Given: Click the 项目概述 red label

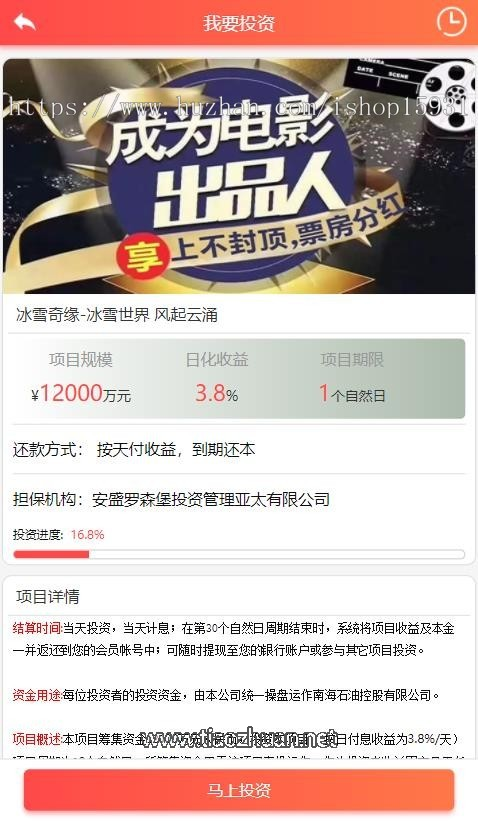Looking at the screenshot, I should tap(37, 739).
